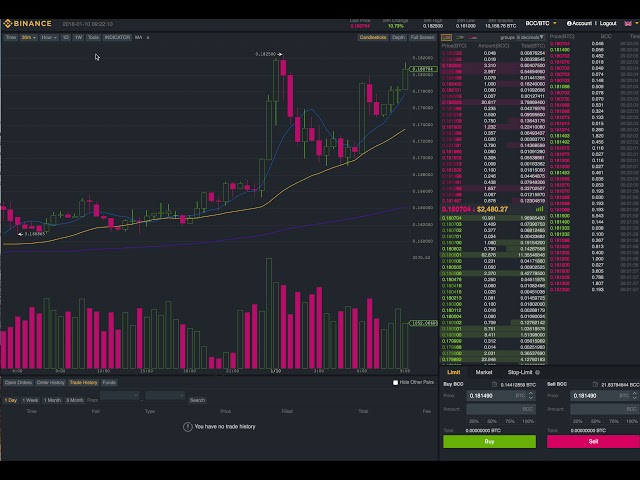This screenshot has width=640, height=480.
Task: Filter trade history by 1 Month
Action: [x=52, y=400]
